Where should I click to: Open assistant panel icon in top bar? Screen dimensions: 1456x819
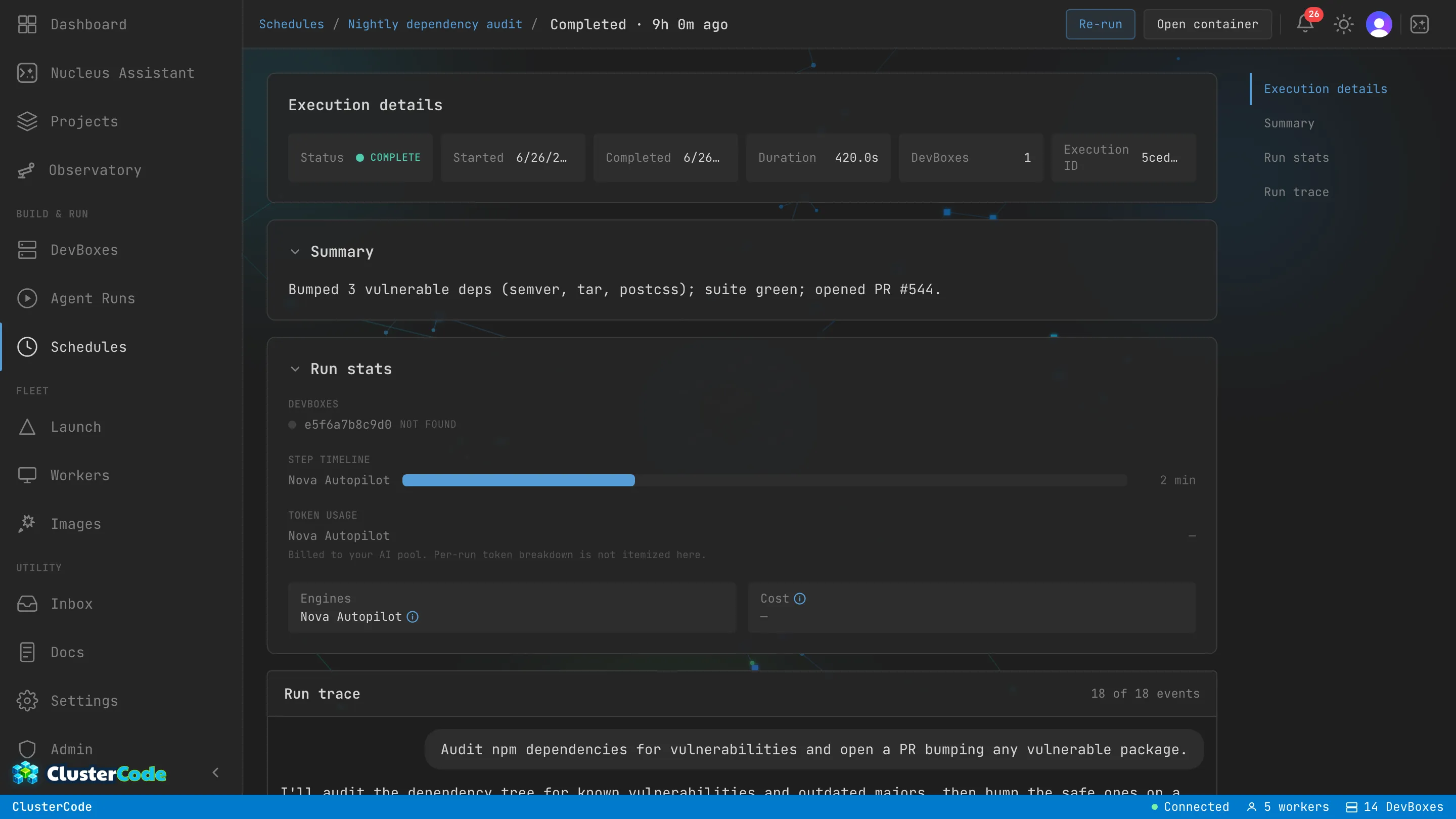point(1420,24)
